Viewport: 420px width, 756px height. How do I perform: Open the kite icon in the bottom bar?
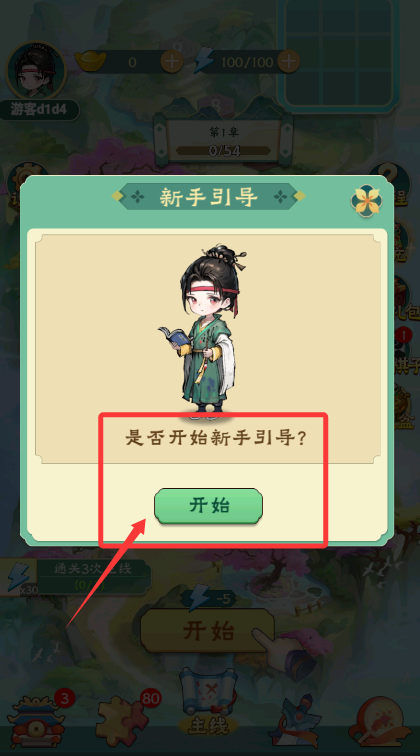pyautogui.click(x=295, y=723)
